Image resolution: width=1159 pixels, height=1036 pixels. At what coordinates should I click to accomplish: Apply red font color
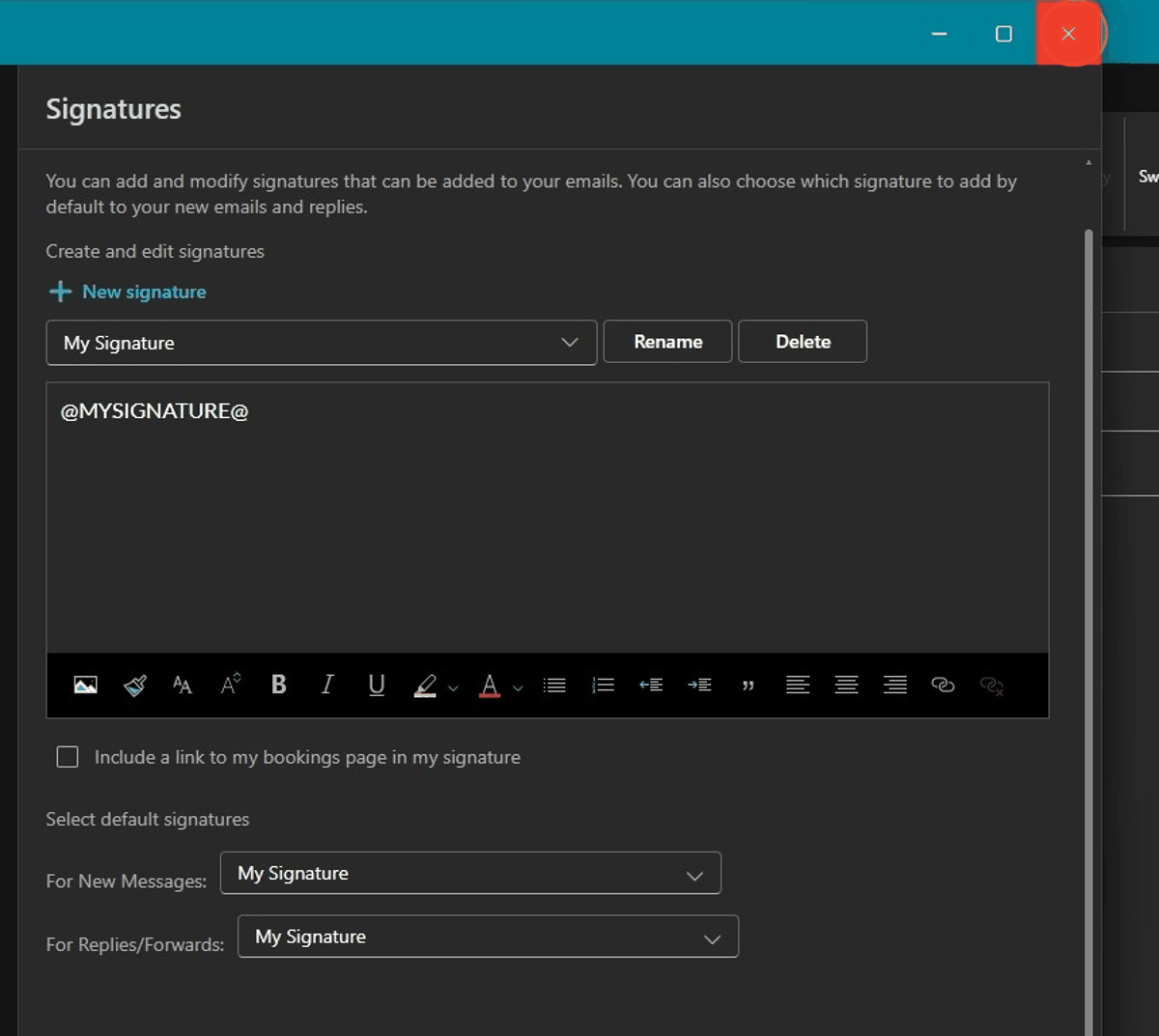(490, 686)
